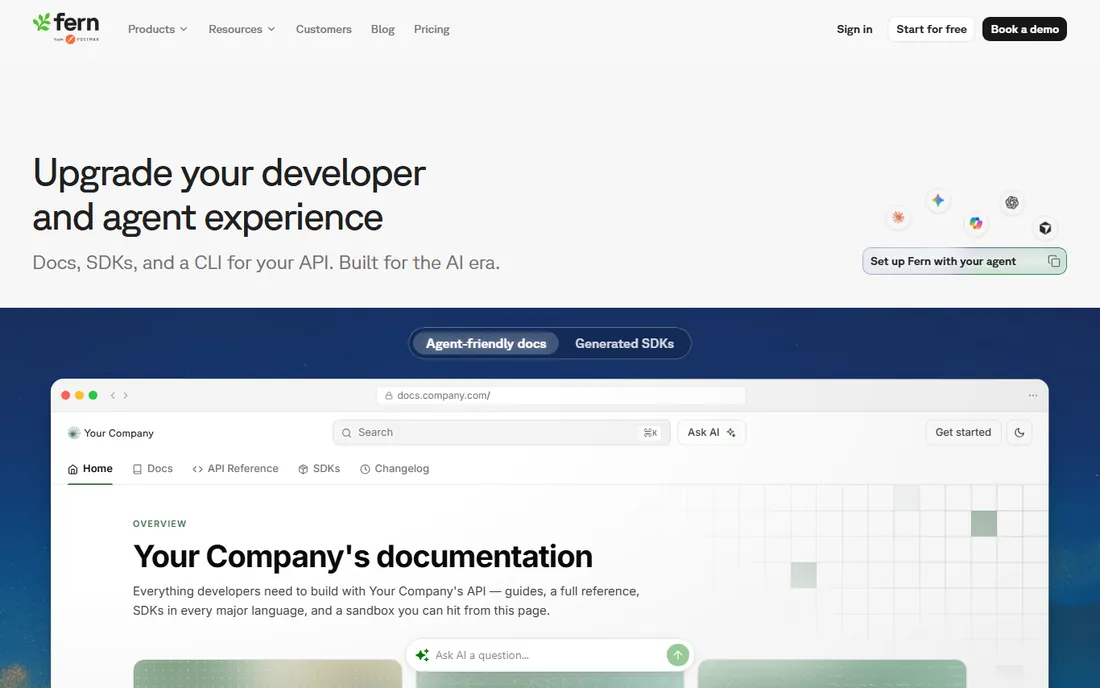Click the Fern logo

coord(66,28)
